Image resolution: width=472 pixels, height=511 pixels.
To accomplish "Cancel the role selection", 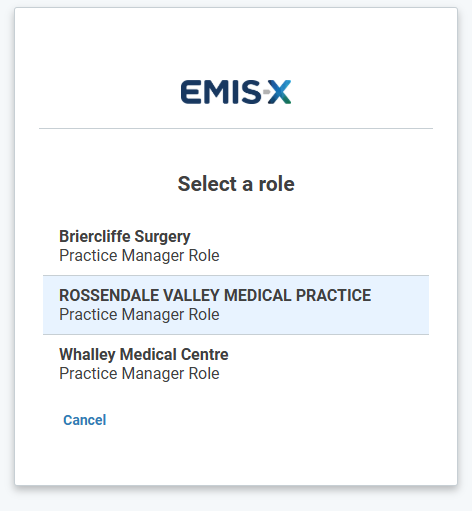I will pos(85,420).
